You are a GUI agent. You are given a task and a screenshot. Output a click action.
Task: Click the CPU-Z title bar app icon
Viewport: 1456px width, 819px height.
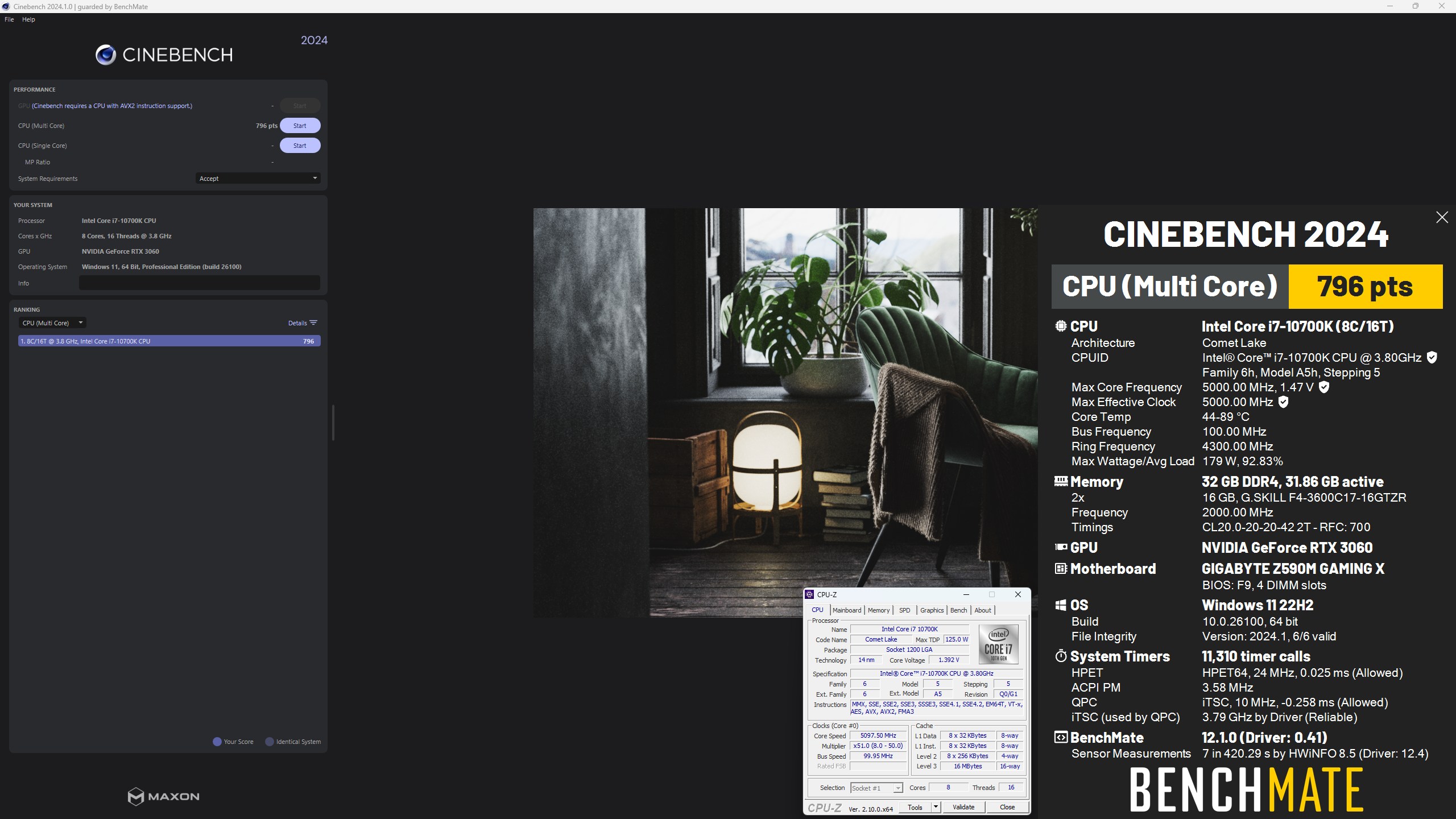pyautogui.click(x=809, y=594)
